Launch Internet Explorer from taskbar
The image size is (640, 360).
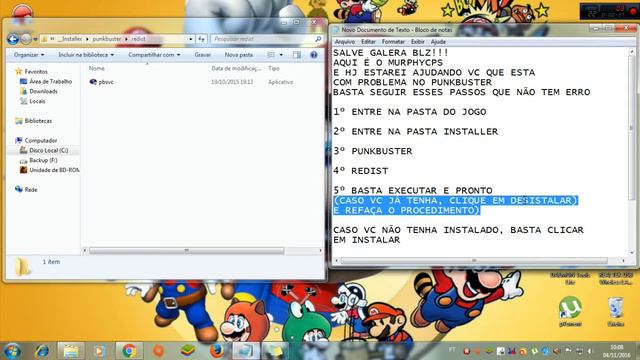[x=42, y=351]
